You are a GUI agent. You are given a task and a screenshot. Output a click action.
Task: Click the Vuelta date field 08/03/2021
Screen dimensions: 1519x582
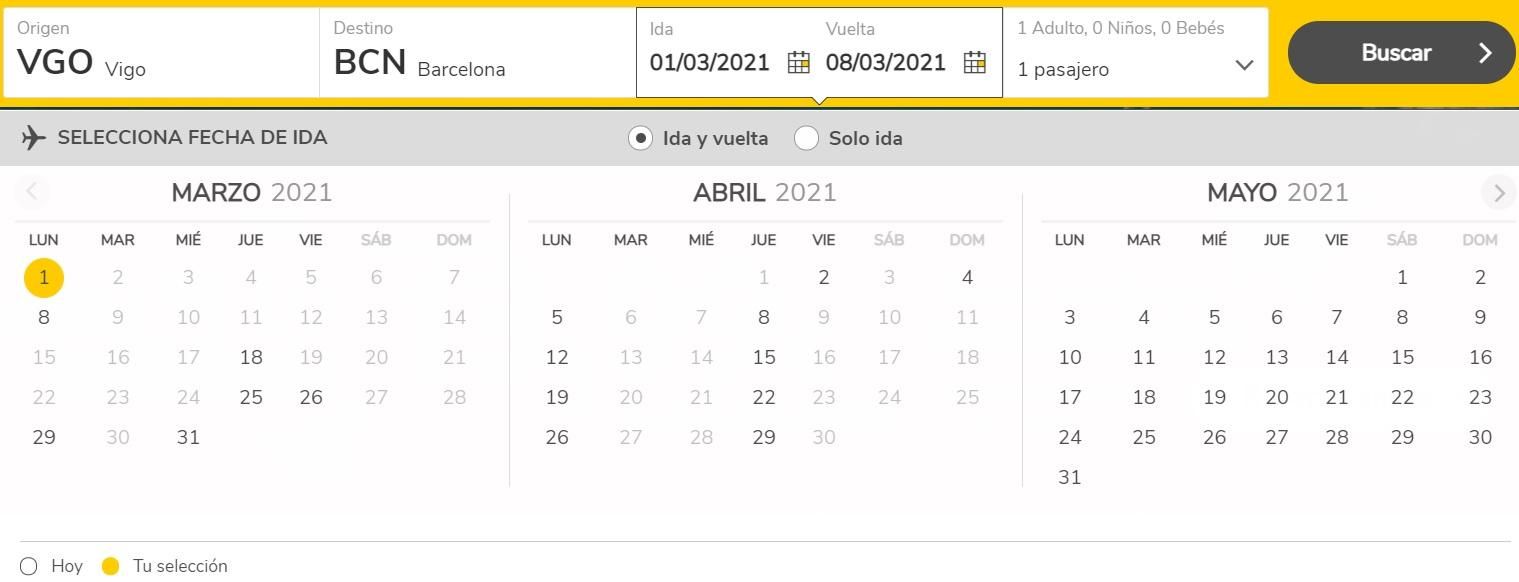(x=886, y=62)
